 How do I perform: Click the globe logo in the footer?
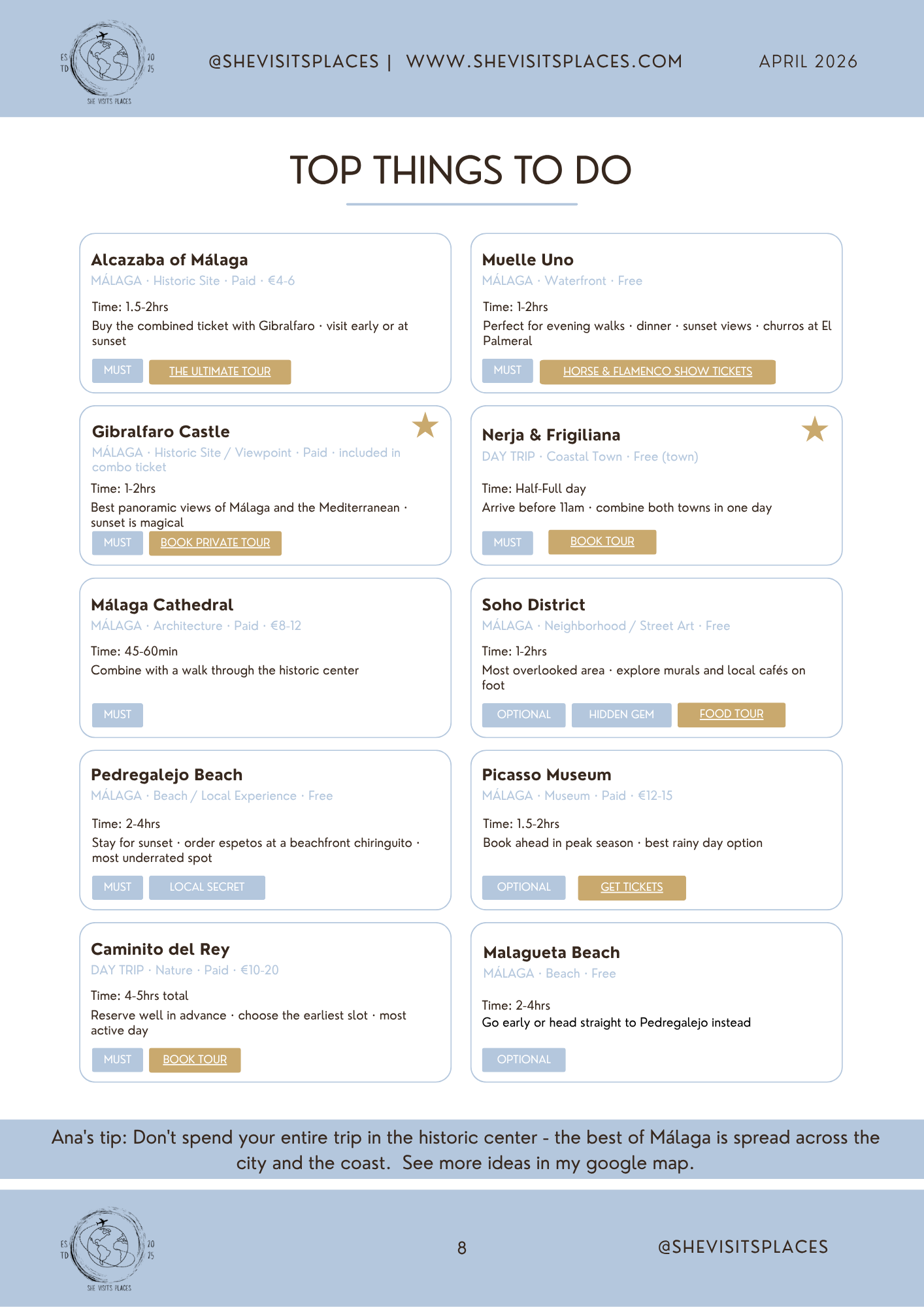[108, 1249]
